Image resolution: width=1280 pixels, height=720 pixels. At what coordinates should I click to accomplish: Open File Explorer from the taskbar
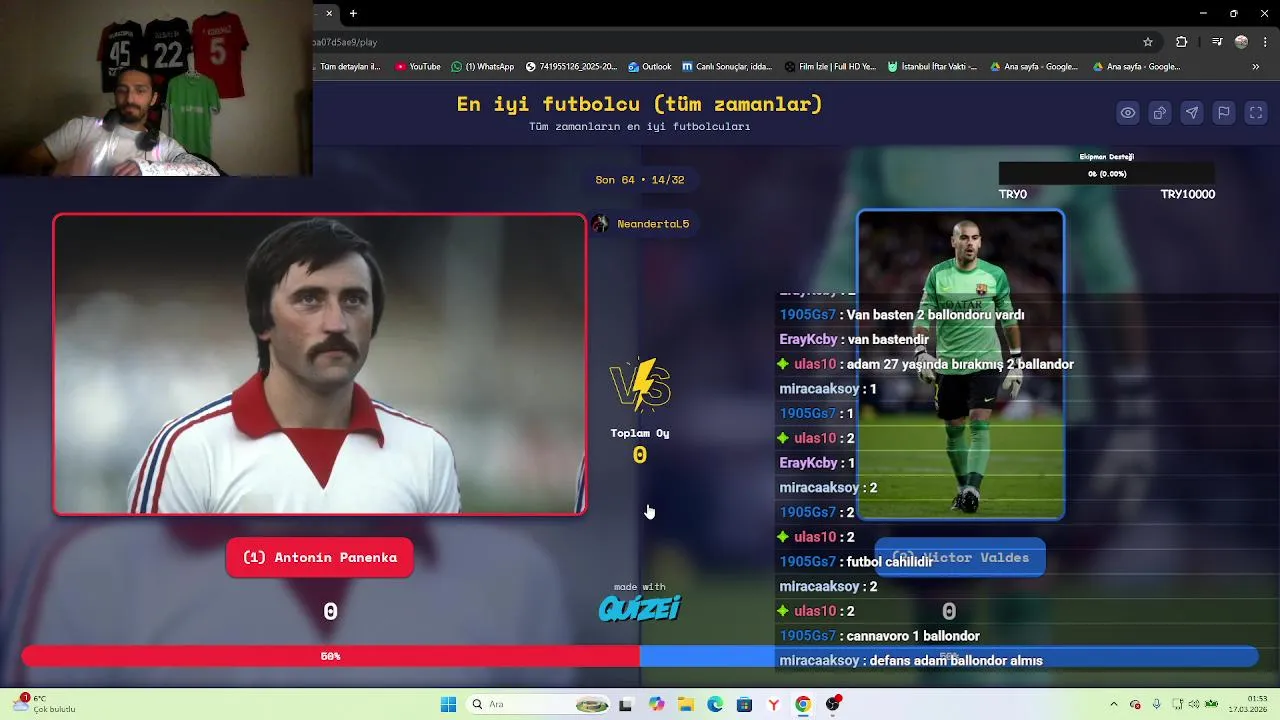(686, 704)
